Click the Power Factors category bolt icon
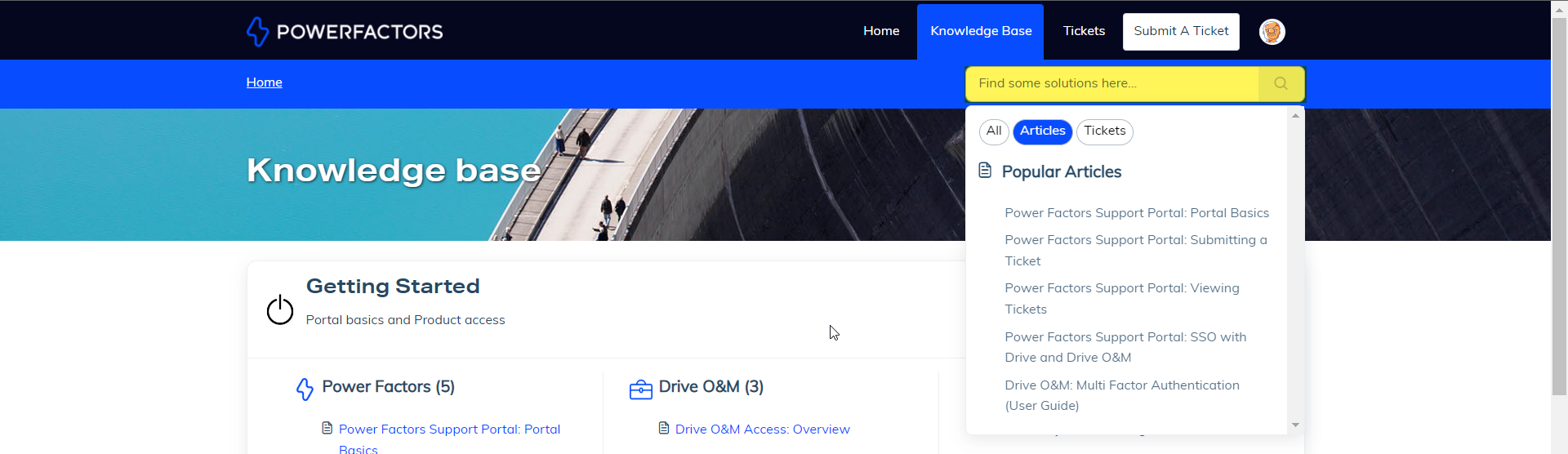Viewport: 1568px width, 454px height. point(305,389)
